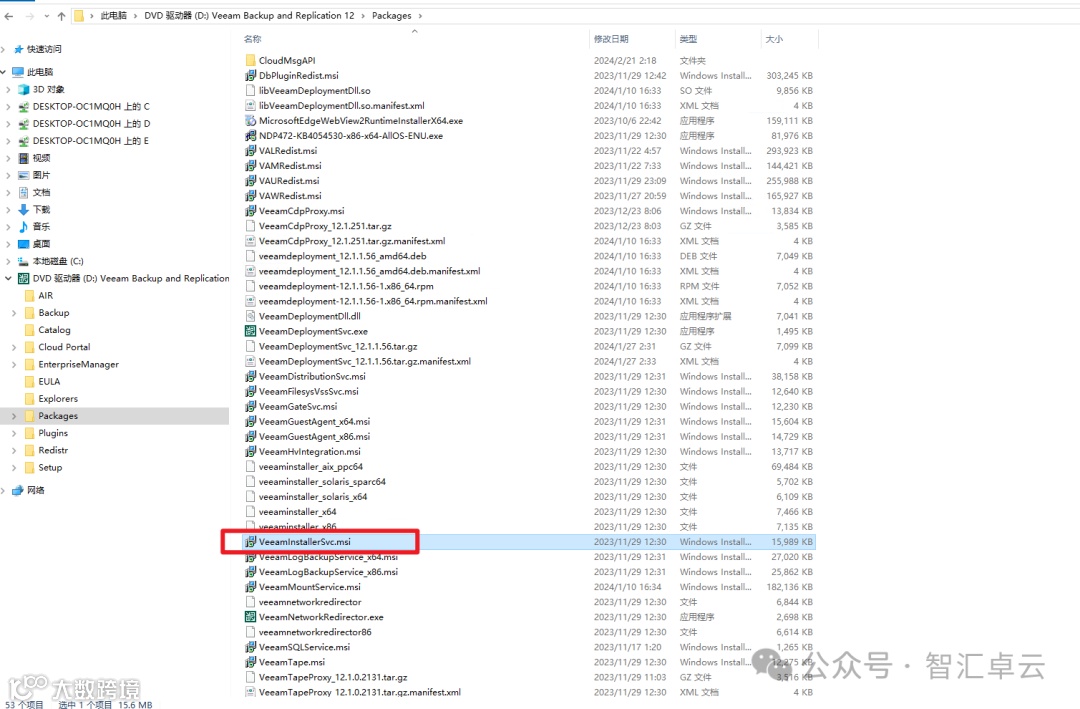The image size is (1080, 709).
Task: Click the Packages folder icon in tree
Action: click(x=30, y=416)
